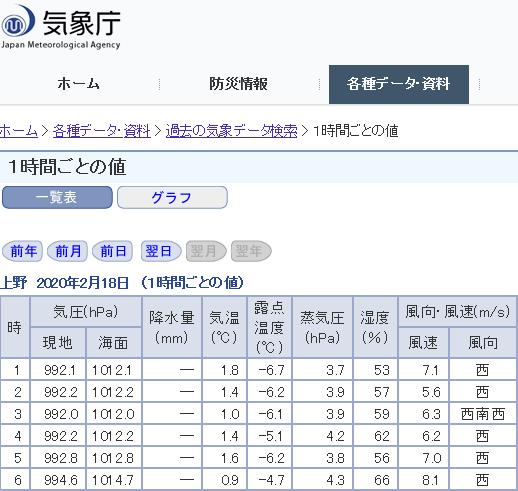Image resolution: width=518 pixels, height=491 pixels.
Task: Click the 0.9 temperature cell in hour 6
Action: pos(225,480)
